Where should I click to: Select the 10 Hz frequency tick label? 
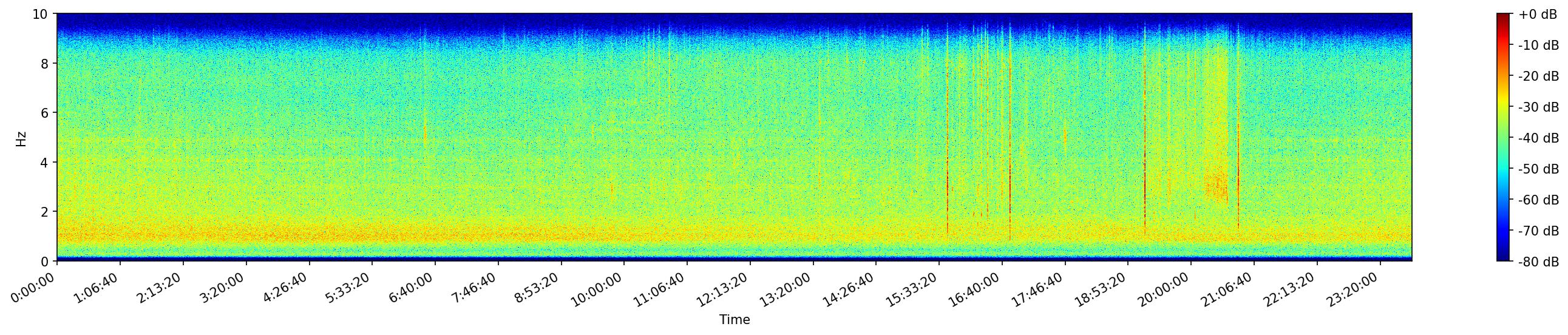pyautogui.click(x=39, y=14)
